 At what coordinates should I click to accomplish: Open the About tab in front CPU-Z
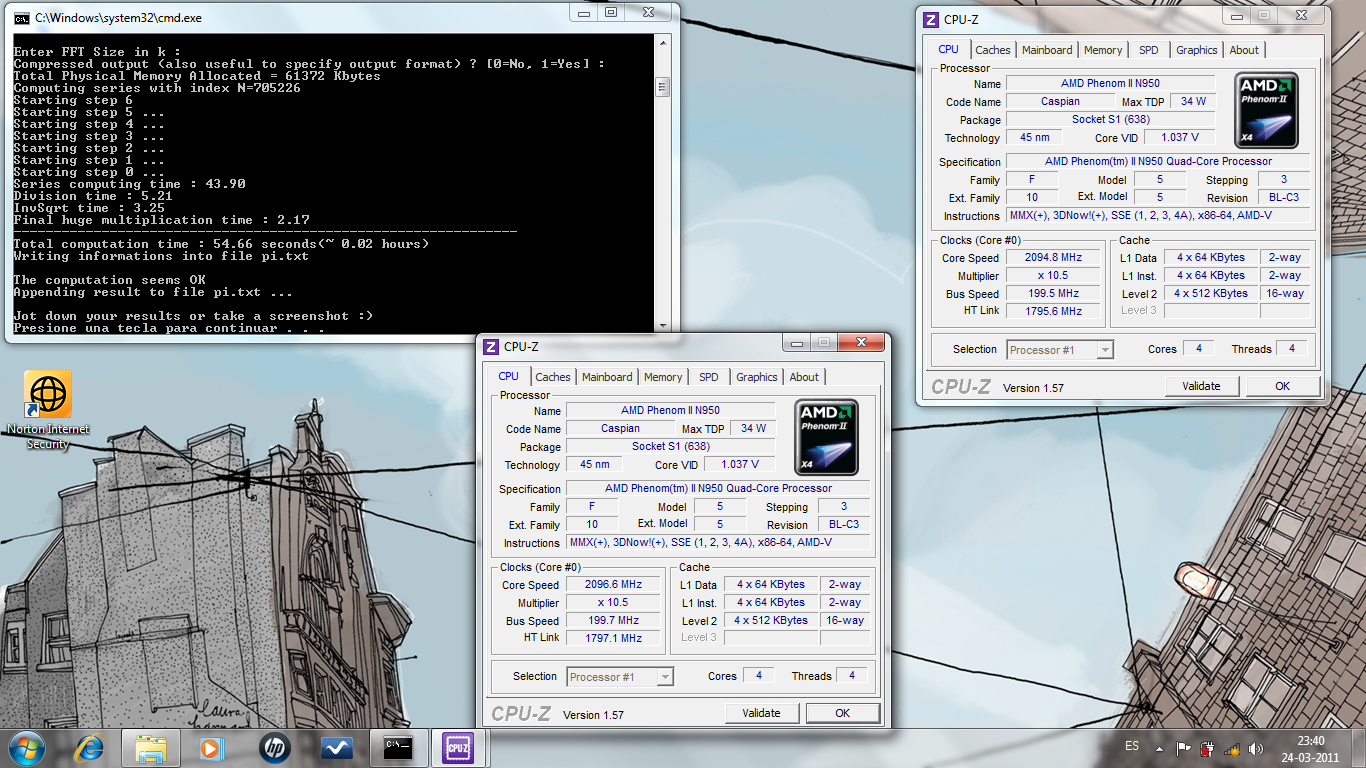[x=804, y=377]
